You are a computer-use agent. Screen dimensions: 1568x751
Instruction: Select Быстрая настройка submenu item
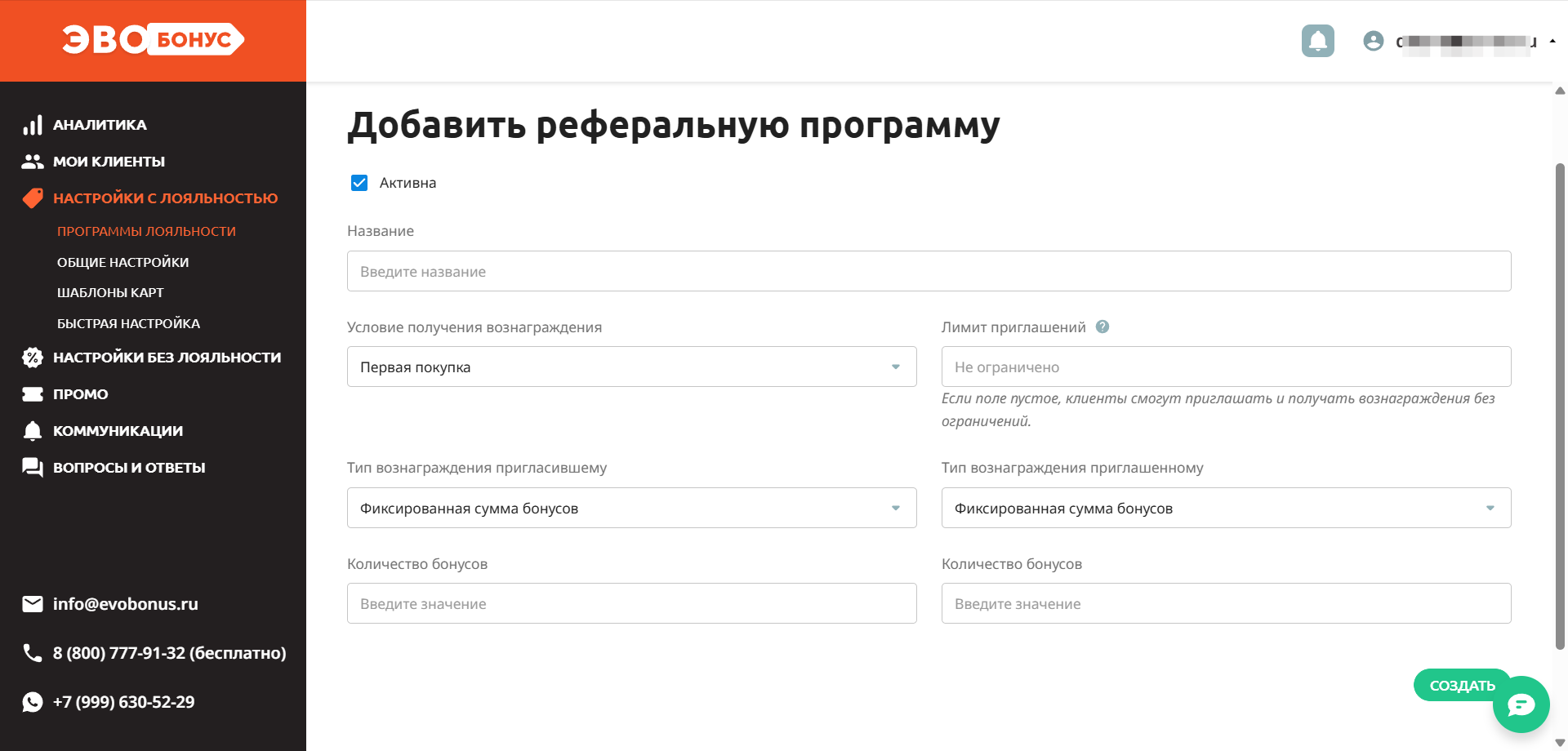coord(128,324)
